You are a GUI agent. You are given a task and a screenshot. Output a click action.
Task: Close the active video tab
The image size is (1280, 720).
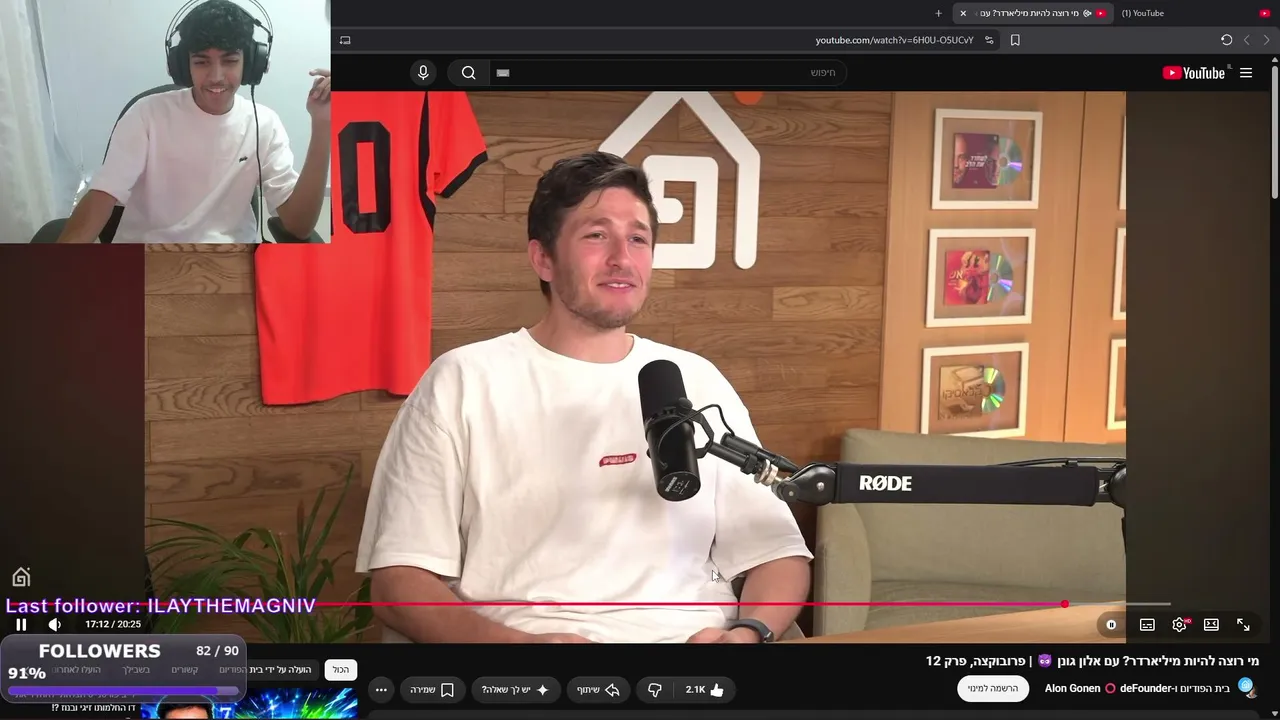(x=963, y=13)
